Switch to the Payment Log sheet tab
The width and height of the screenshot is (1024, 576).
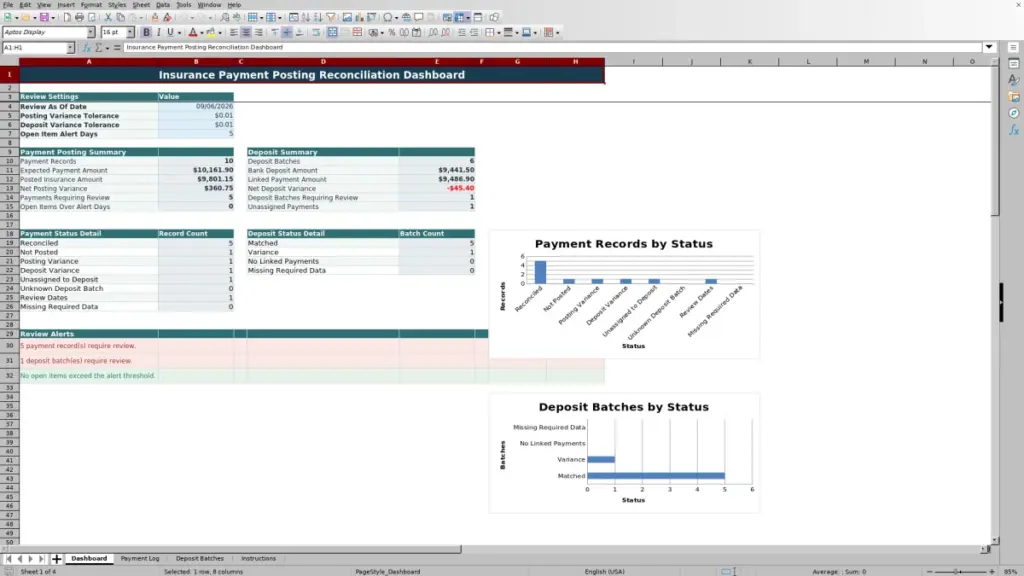point(140,559)
